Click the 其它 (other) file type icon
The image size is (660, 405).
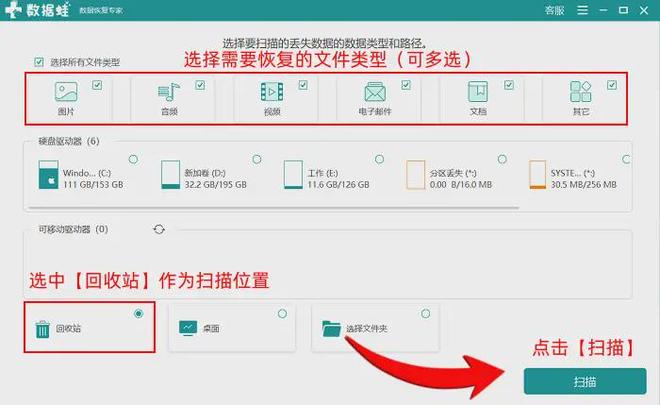(581, 92)
